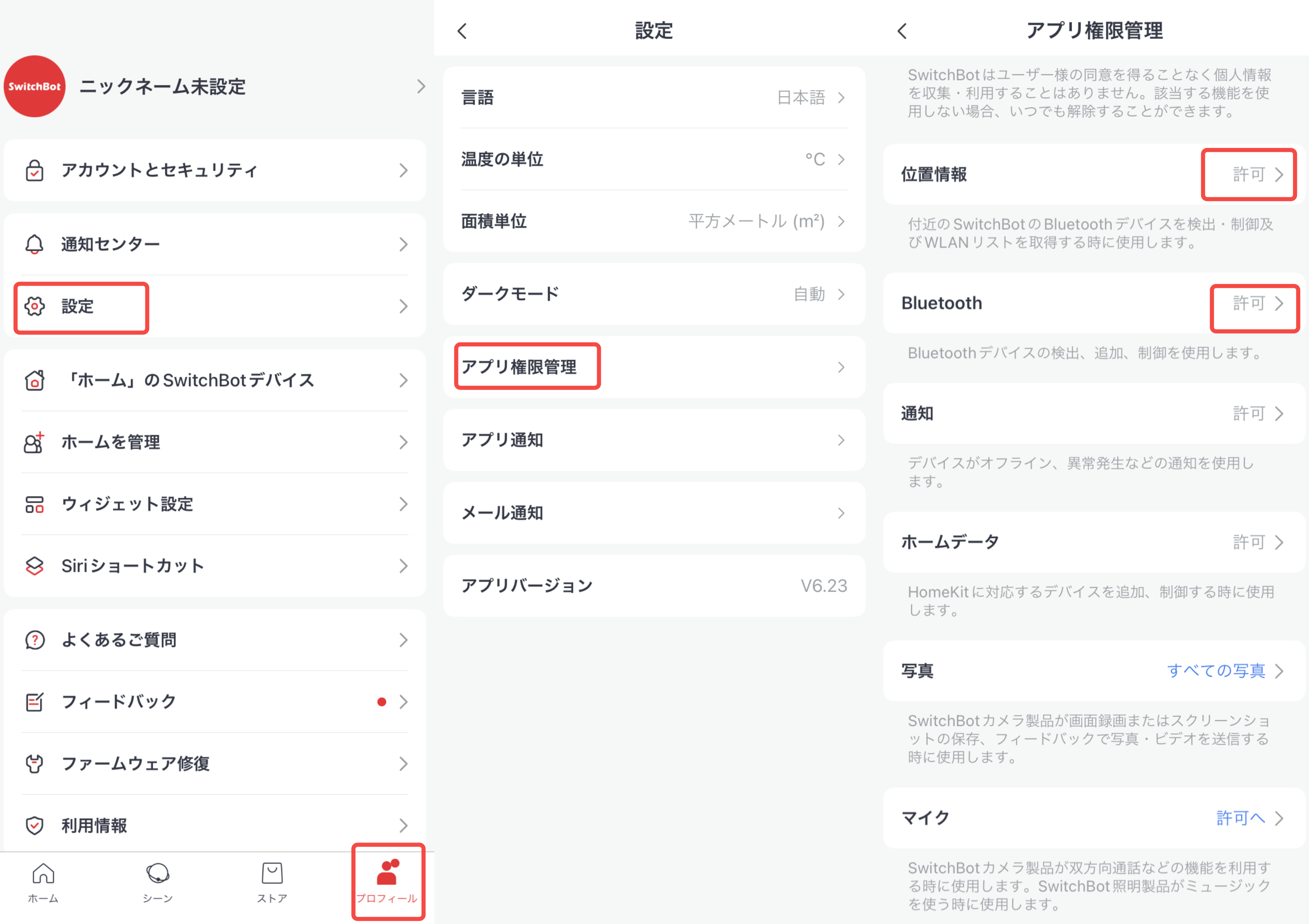Tap the Bluetooth permission label
1309x924 pixels.
coord(942,303)
